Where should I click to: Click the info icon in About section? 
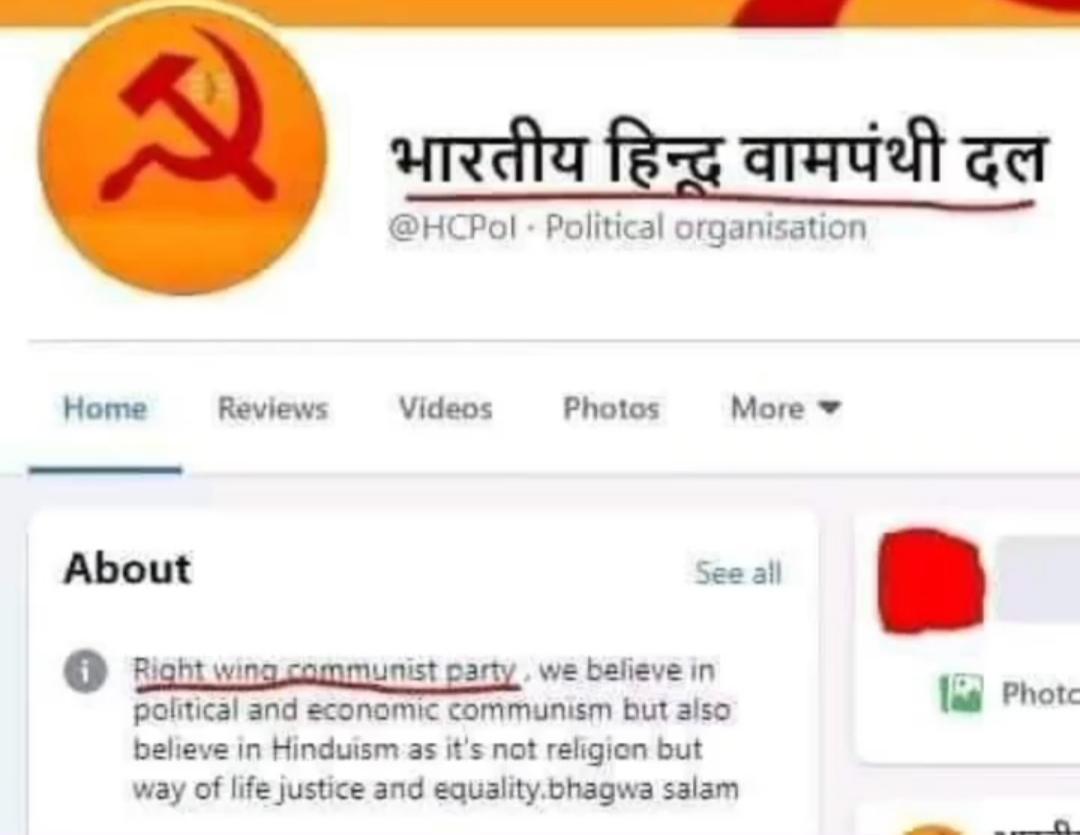[85, 671]
